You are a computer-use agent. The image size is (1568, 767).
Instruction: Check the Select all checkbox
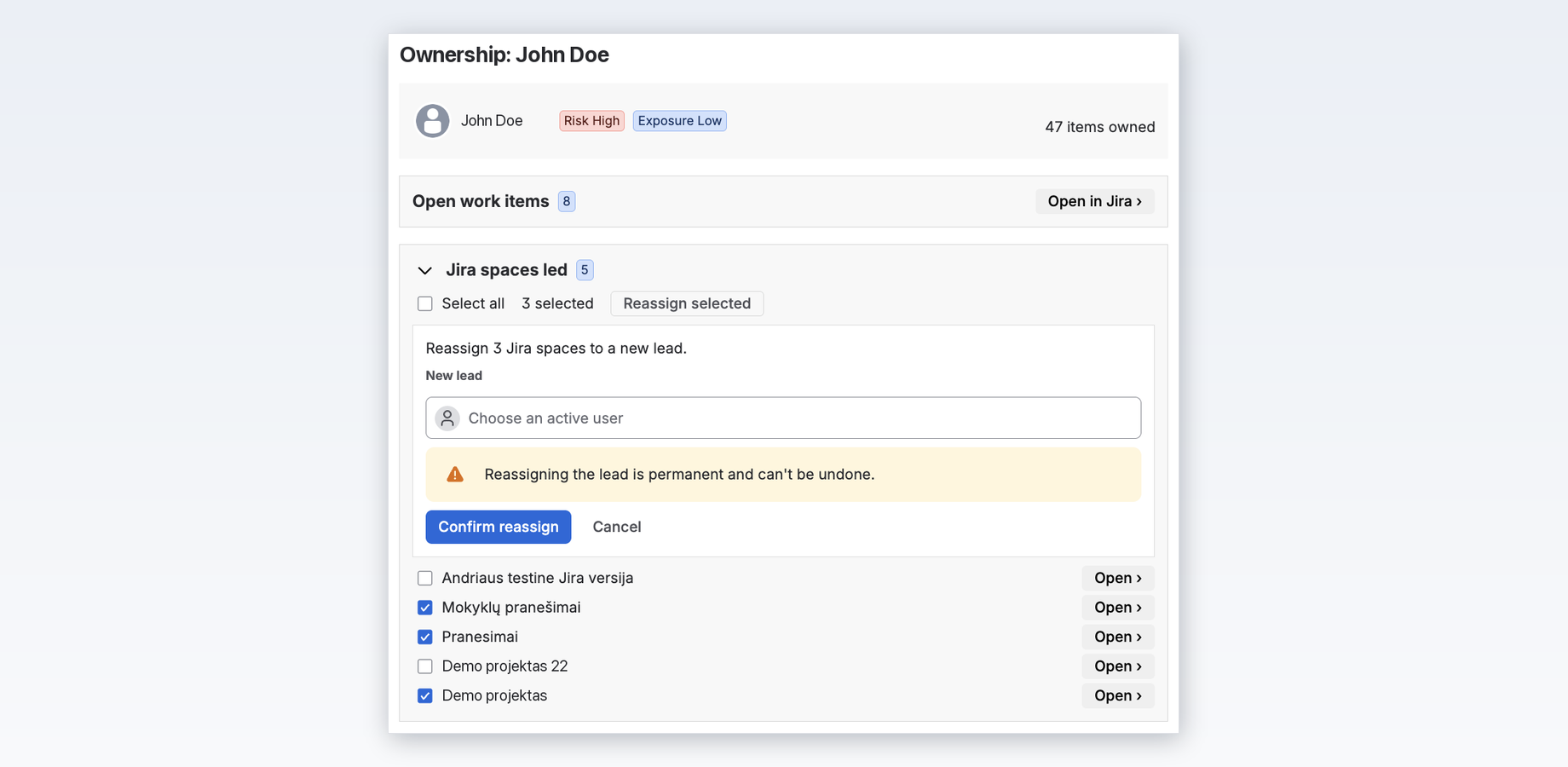pos(425,304)
